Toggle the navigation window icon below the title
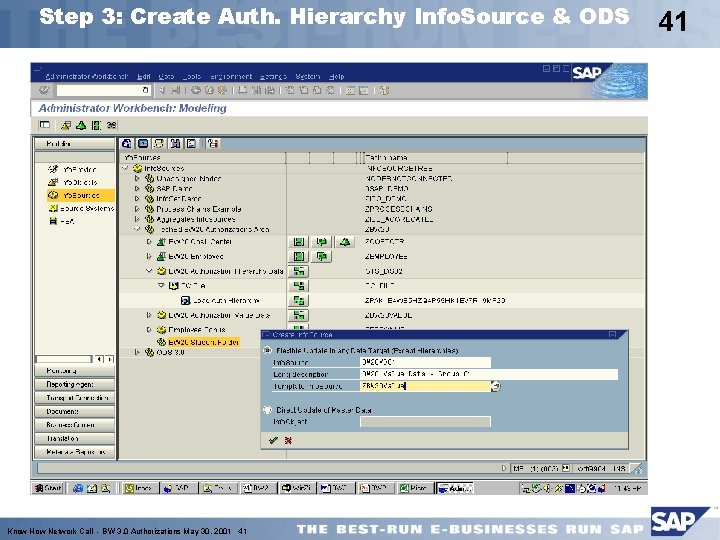Image resolution: width=720 pixels, height=540 pixels. 45,125
